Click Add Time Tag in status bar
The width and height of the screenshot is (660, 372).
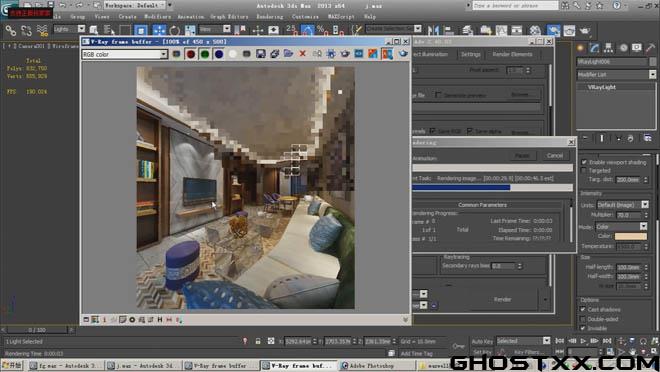[417, 353]
